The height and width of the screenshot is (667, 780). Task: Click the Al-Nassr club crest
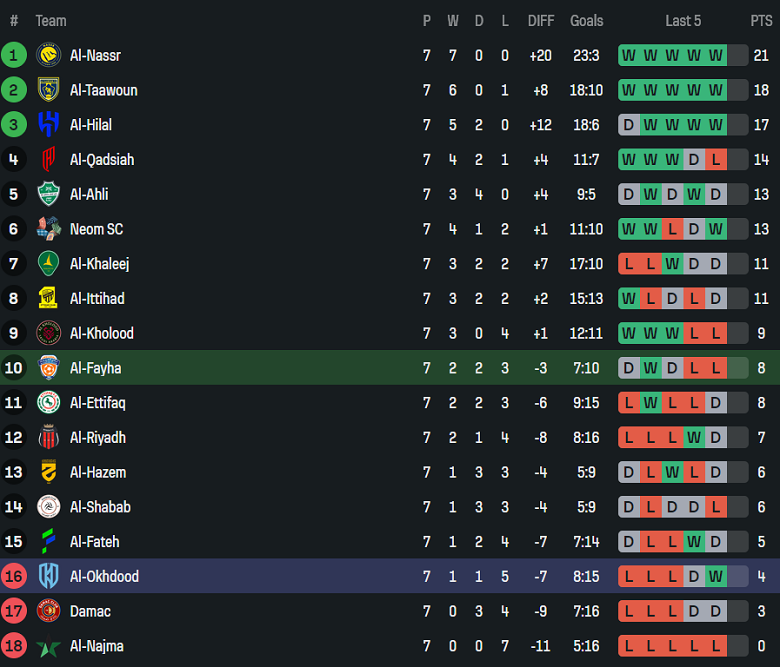(x=48, y=56)
